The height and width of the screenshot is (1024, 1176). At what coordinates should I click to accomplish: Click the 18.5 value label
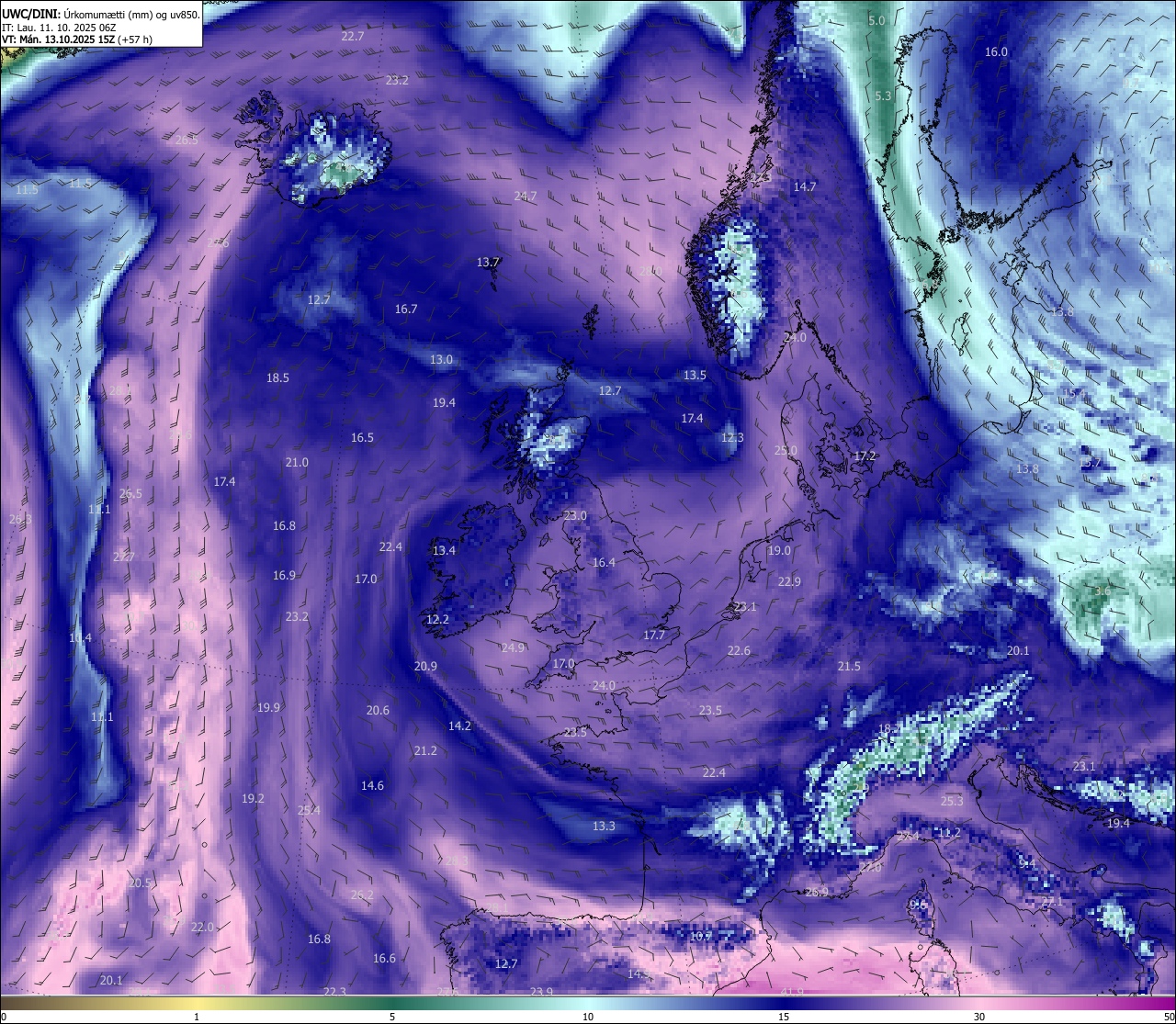(x=277, y=378)
